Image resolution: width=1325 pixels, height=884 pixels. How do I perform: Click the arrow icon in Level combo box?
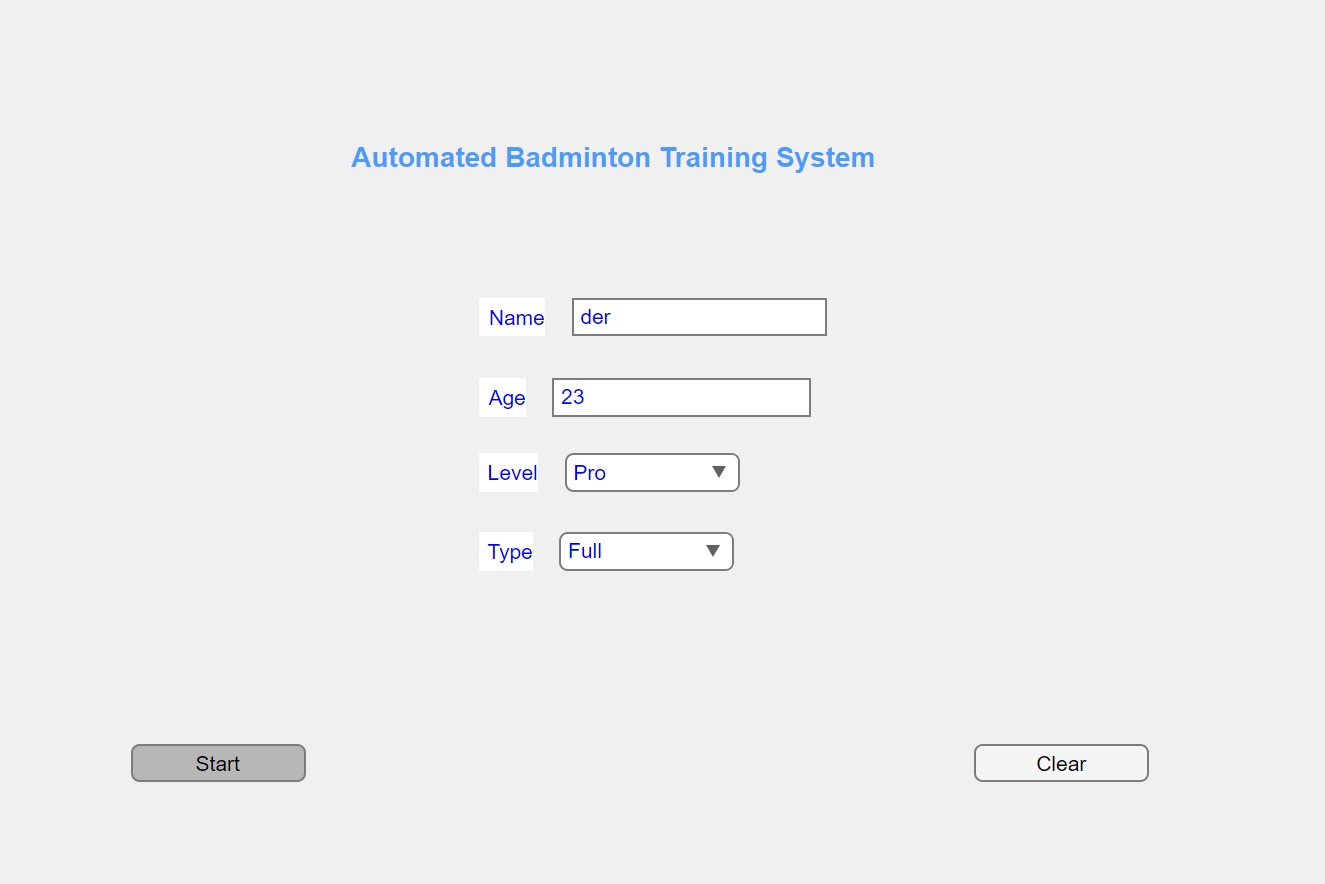[718, 473]
